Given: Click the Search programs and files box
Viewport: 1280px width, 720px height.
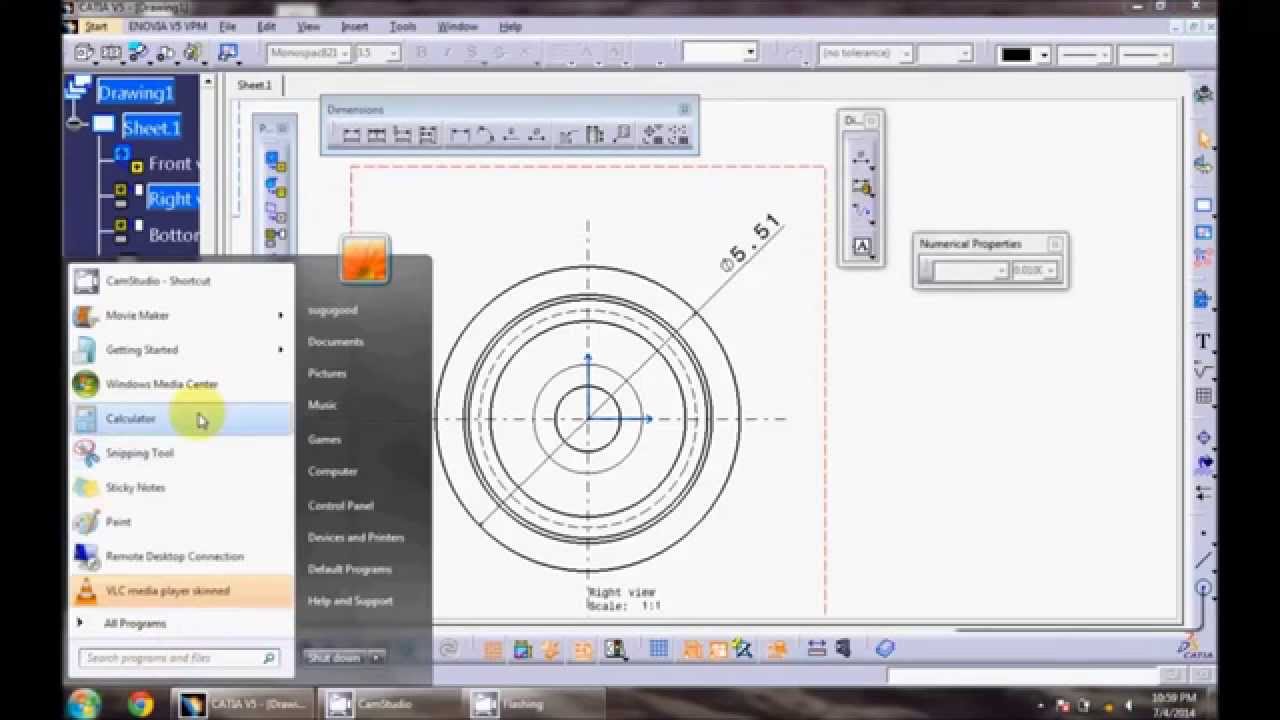Looking at the screenshot, I should (x=179, y=658).
